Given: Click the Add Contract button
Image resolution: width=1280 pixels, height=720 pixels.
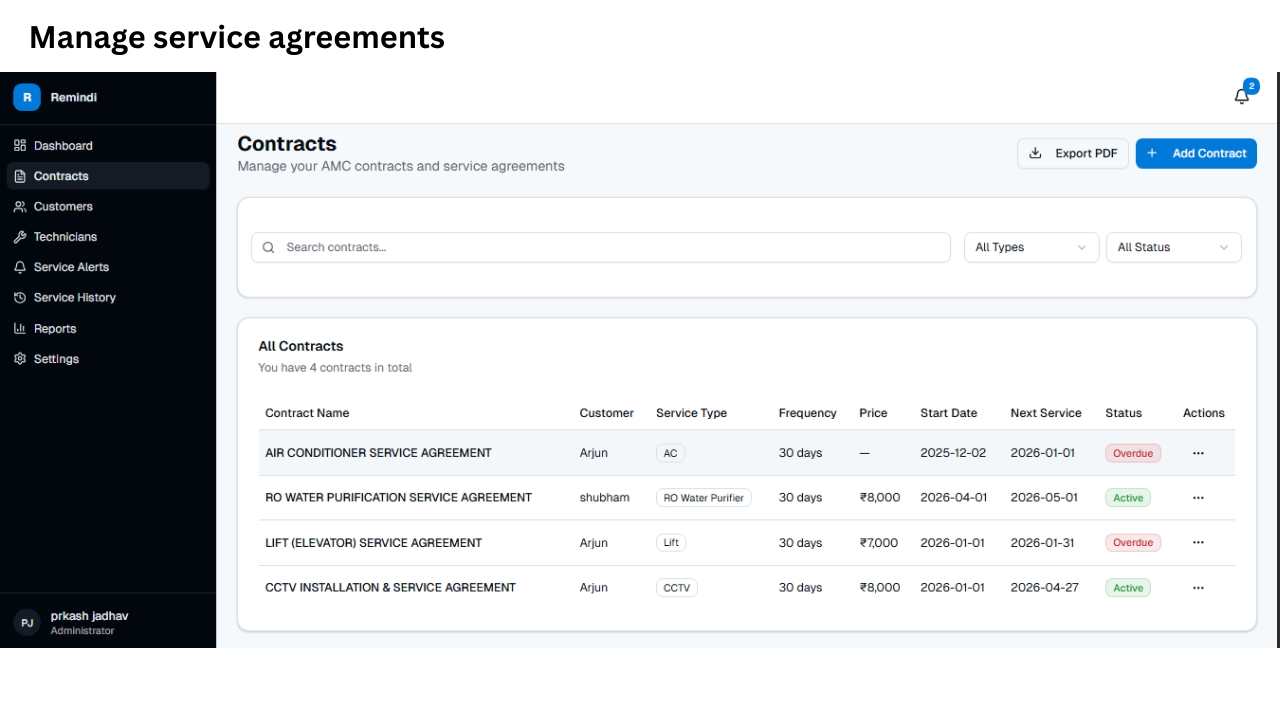Looking at the screenshot, I should click(x=1196, y=153).
